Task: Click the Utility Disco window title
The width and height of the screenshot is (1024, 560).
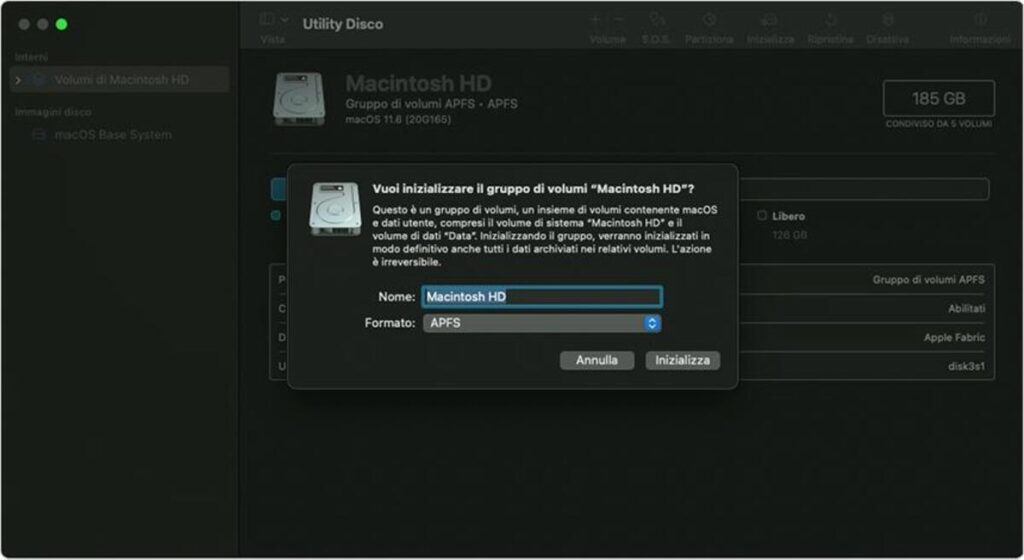Action: 343,24
